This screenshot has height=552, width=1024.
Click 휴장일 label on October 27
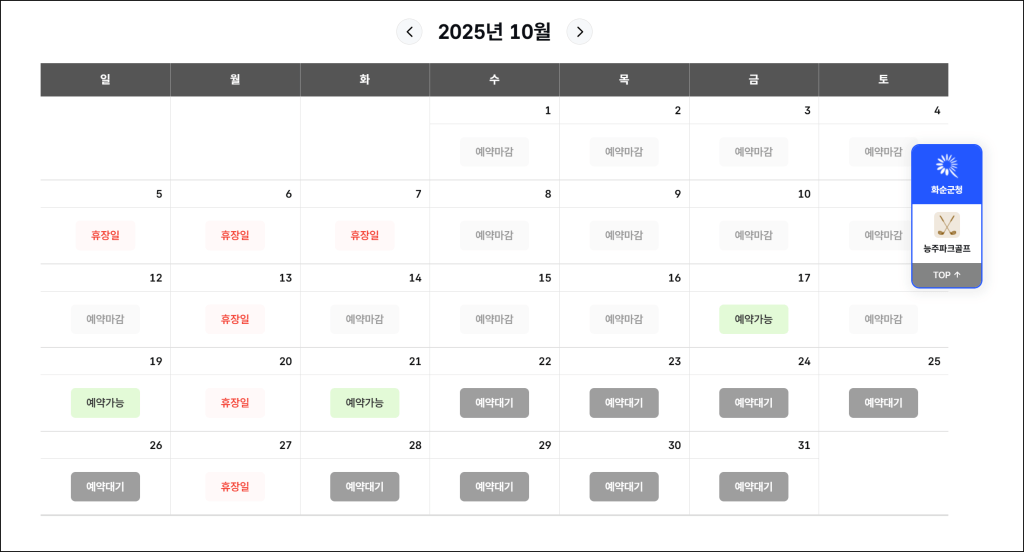[235, 487]
